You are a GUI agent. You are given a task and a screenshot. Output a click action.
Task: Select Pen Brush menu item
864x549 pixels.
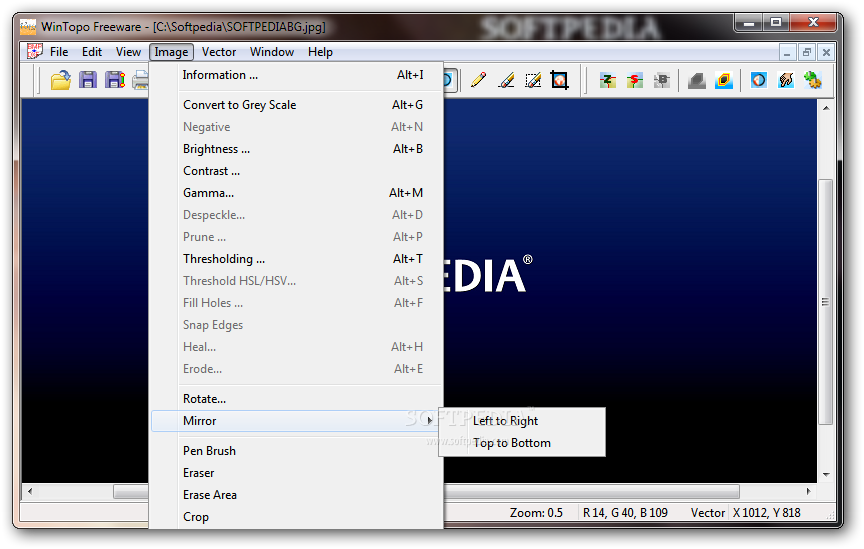297,451
